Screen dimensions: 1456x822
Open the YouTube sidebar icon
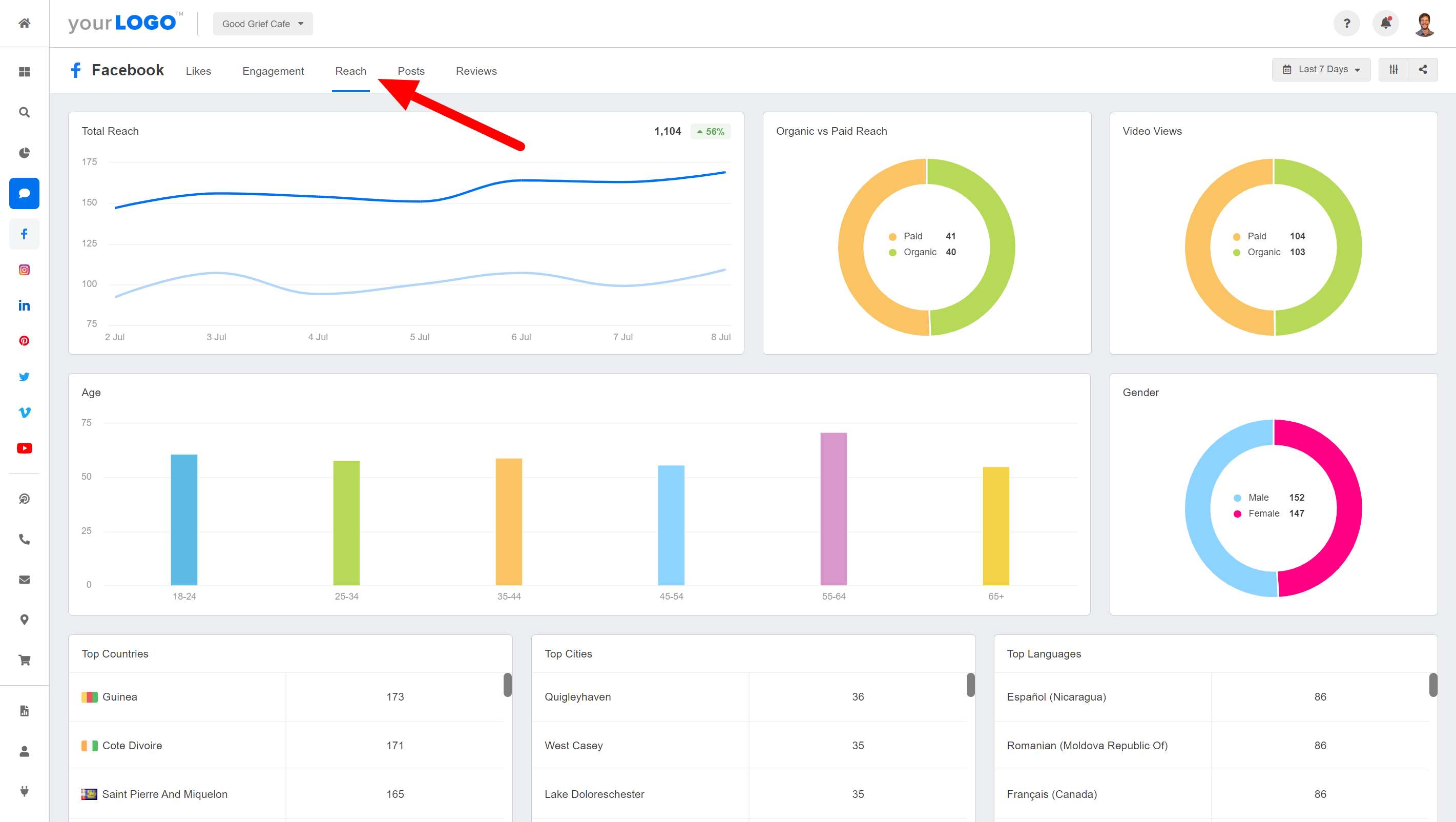(24, 448)
